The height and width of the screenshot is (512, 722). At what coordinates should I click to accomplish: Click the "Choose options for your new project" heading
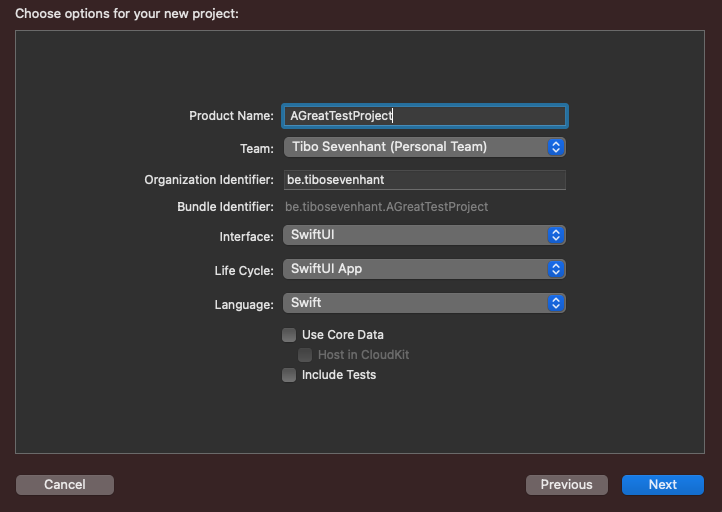coord(127,14)
